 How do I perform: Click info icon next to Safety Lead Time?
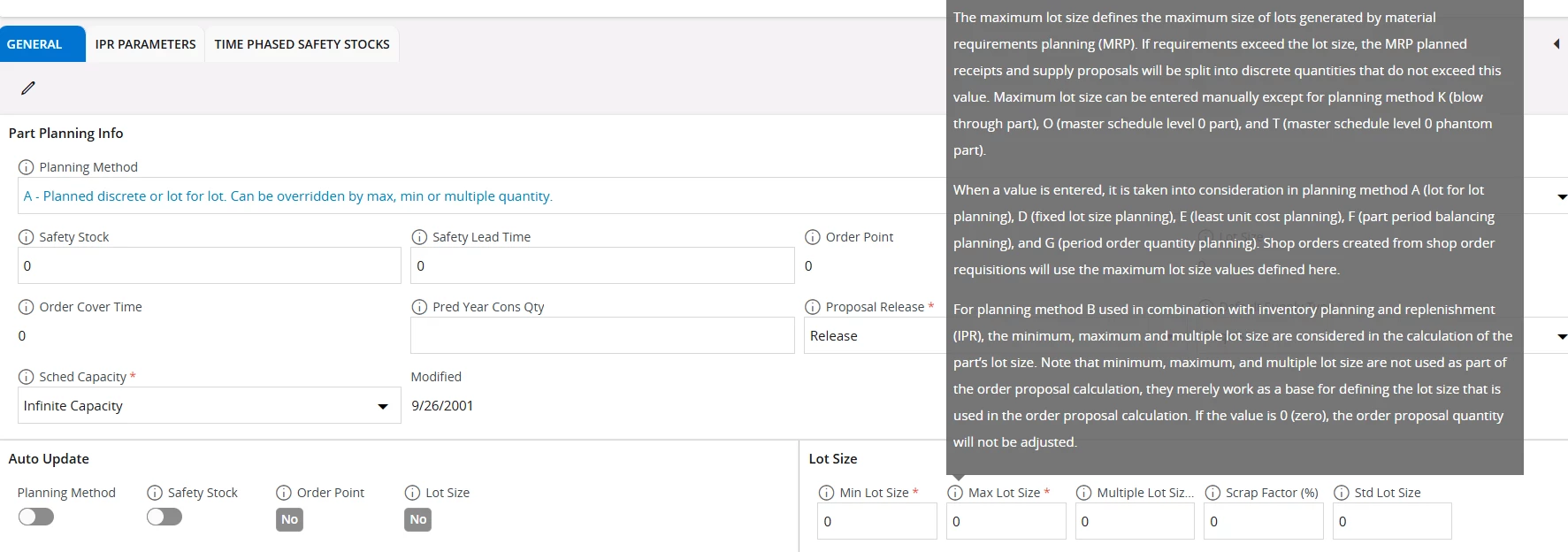419,237
